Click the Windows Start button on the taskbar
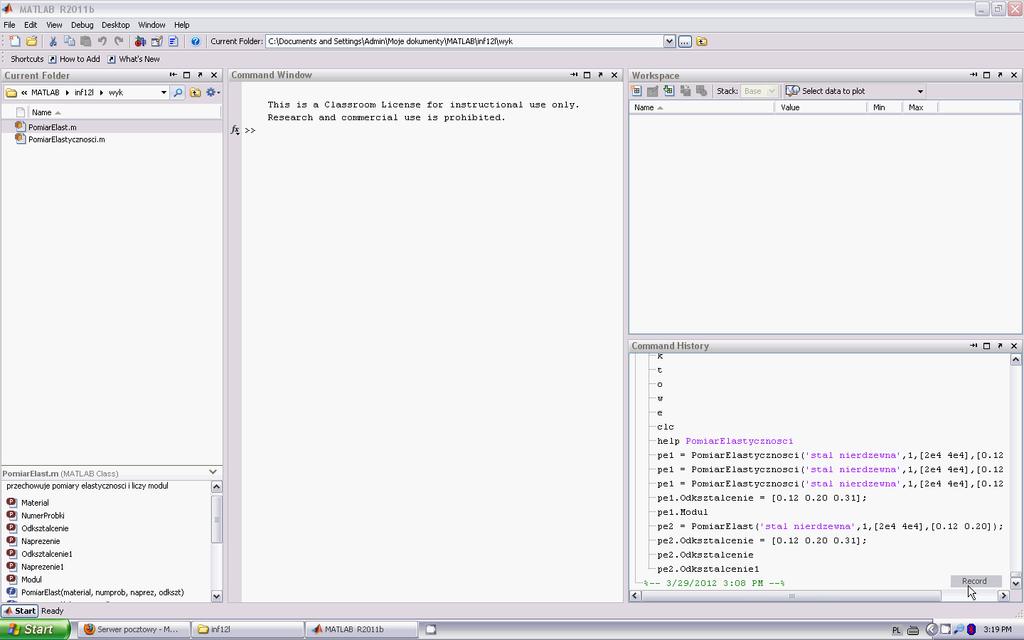The image size is (1024, 640). (35, 630)
